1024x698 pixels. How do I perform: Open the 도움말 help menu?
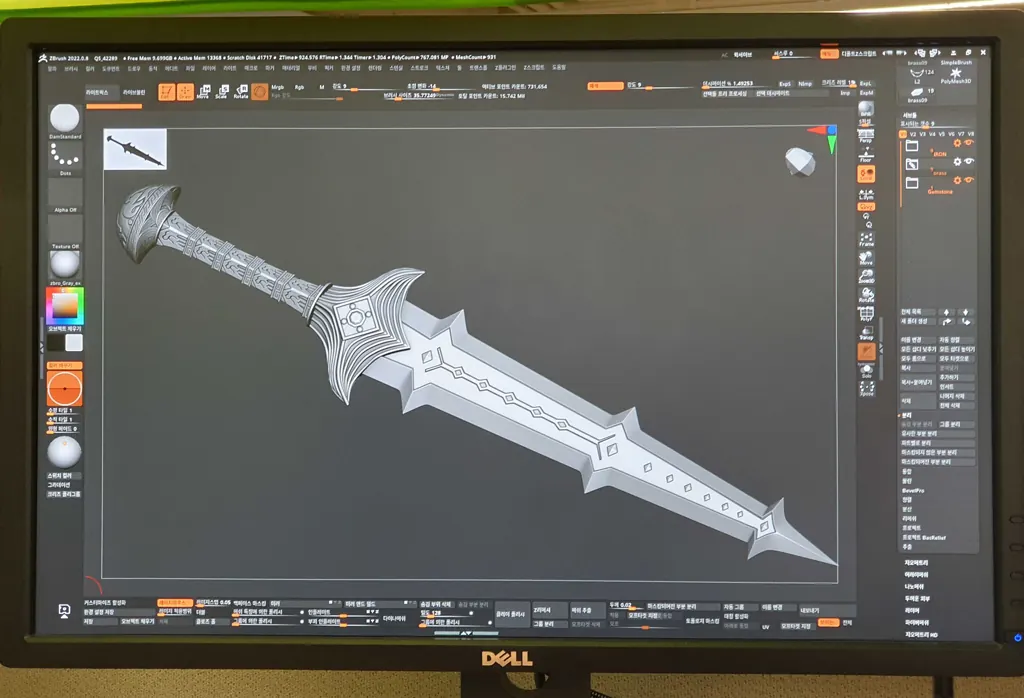pos(558,68)
